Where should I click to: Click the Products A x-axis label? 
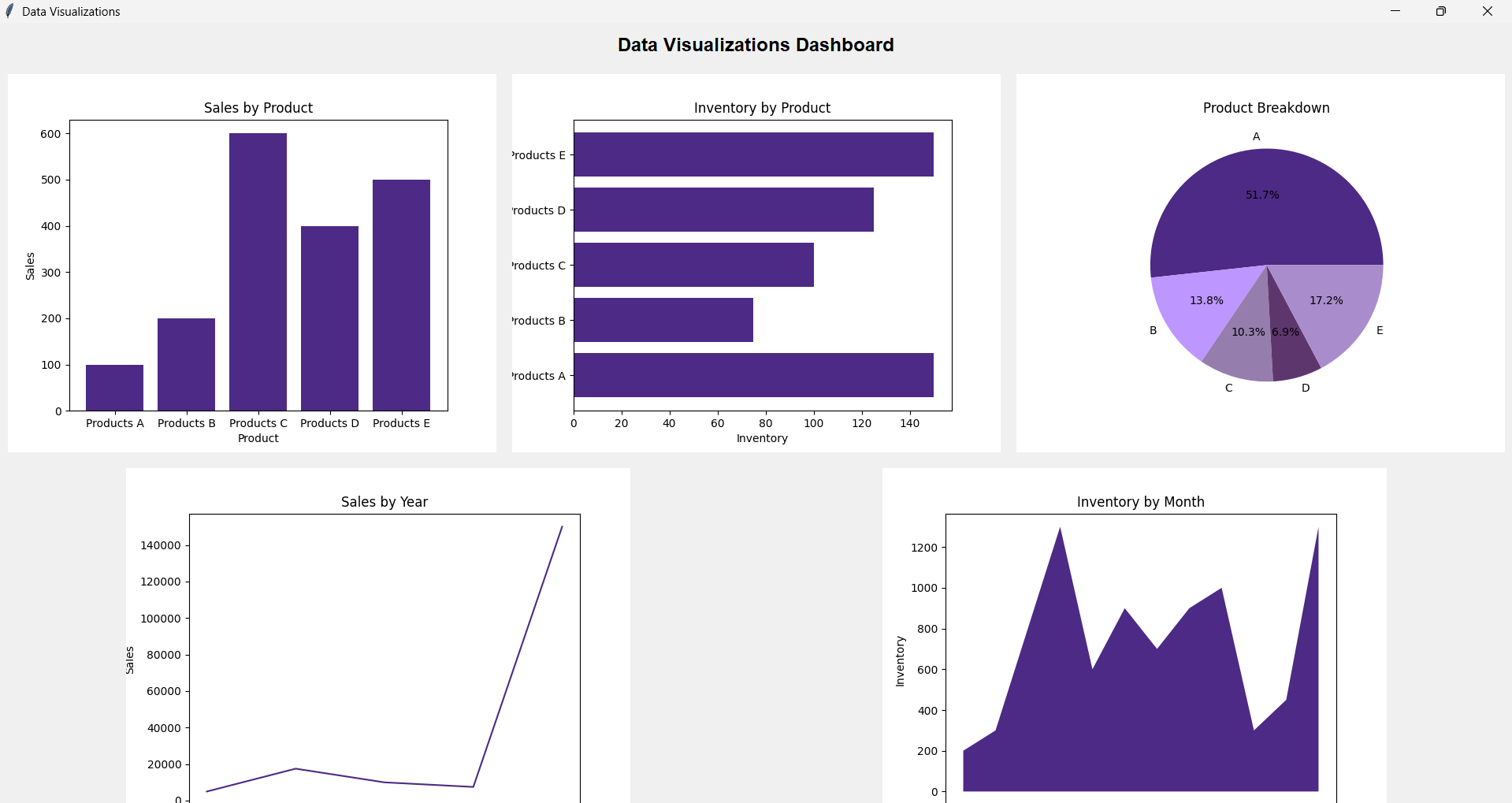point(115,423)
